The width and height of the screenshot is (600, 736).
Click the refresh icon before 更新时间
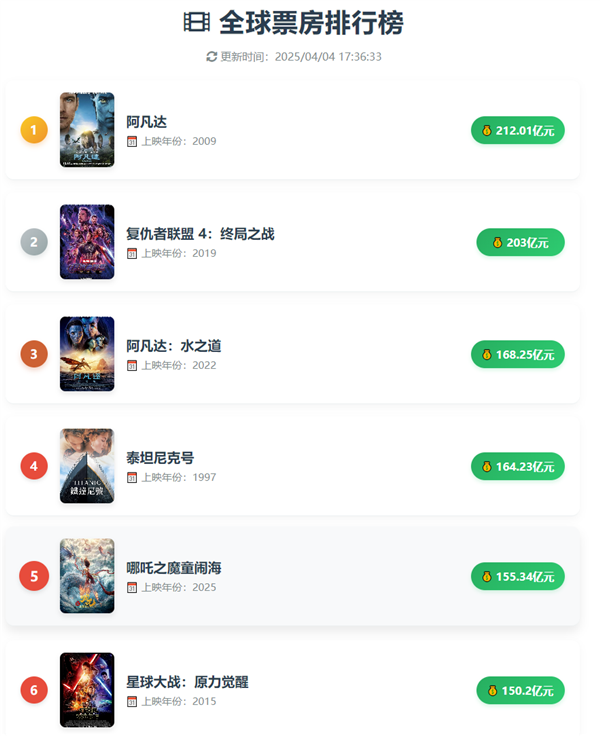(212, 57)
